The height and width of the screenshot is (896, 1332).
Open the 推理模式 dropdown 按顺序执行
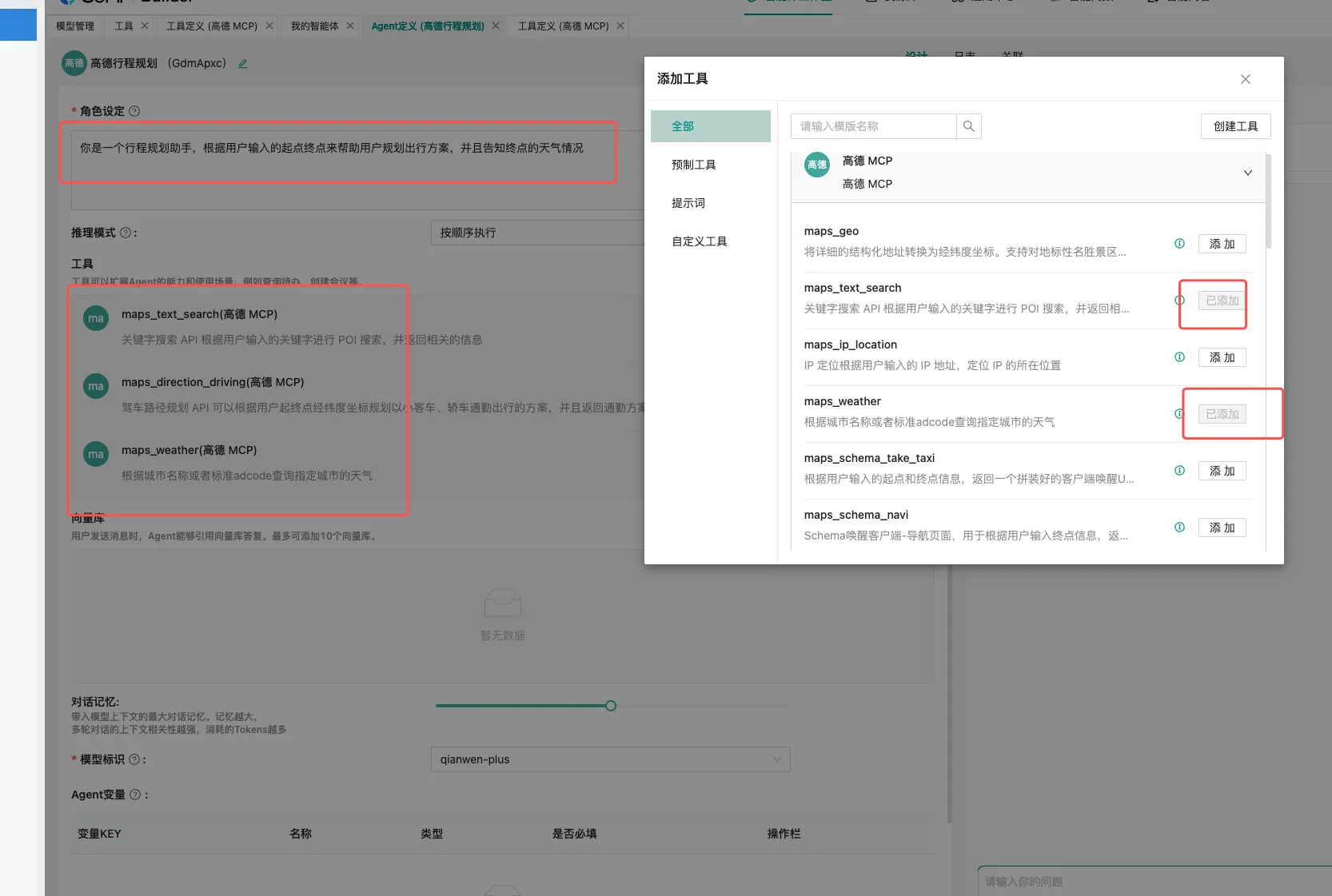tap(537, 233)
